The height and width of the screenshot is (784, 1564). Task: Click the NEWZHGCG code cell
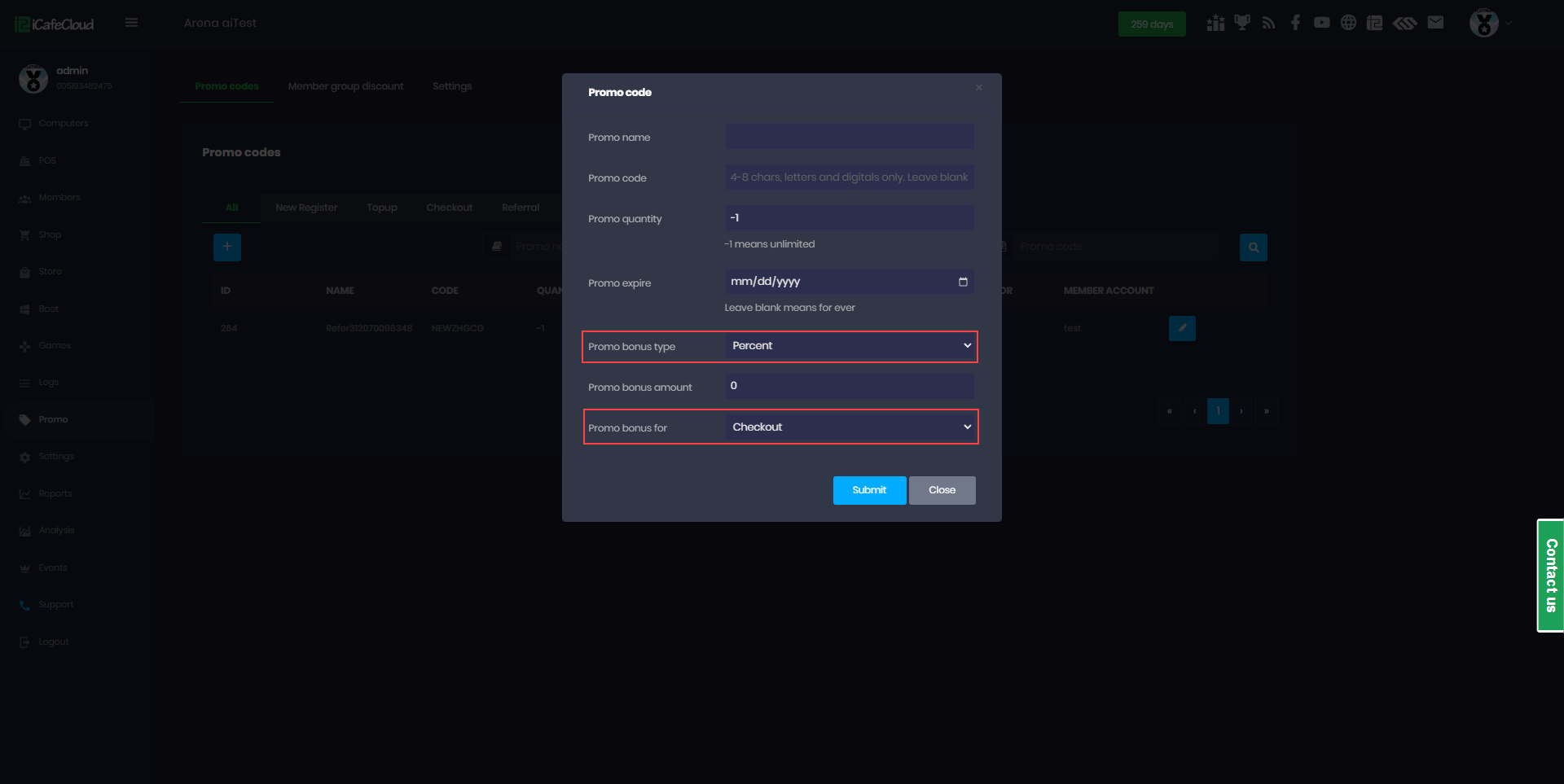[x=457, y=329]
